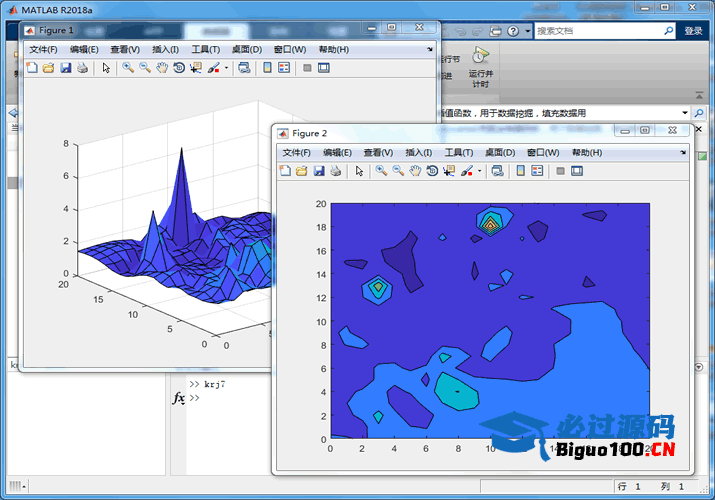This screenshot has width=715, height=500.
Task: Click New Figure icon in Figure 1 toolbar
Action: [x=31, y=68]
